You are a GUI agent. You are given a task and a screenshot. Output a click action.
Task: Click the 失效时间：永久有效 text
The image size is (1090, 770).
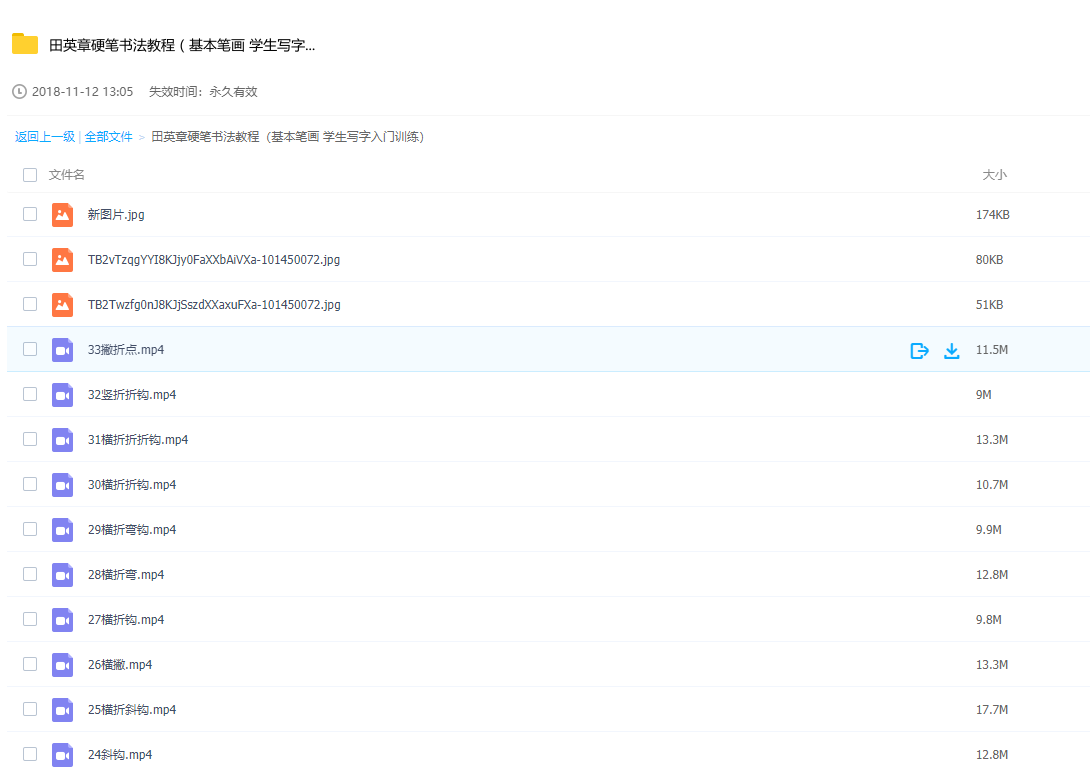point(203,92)
